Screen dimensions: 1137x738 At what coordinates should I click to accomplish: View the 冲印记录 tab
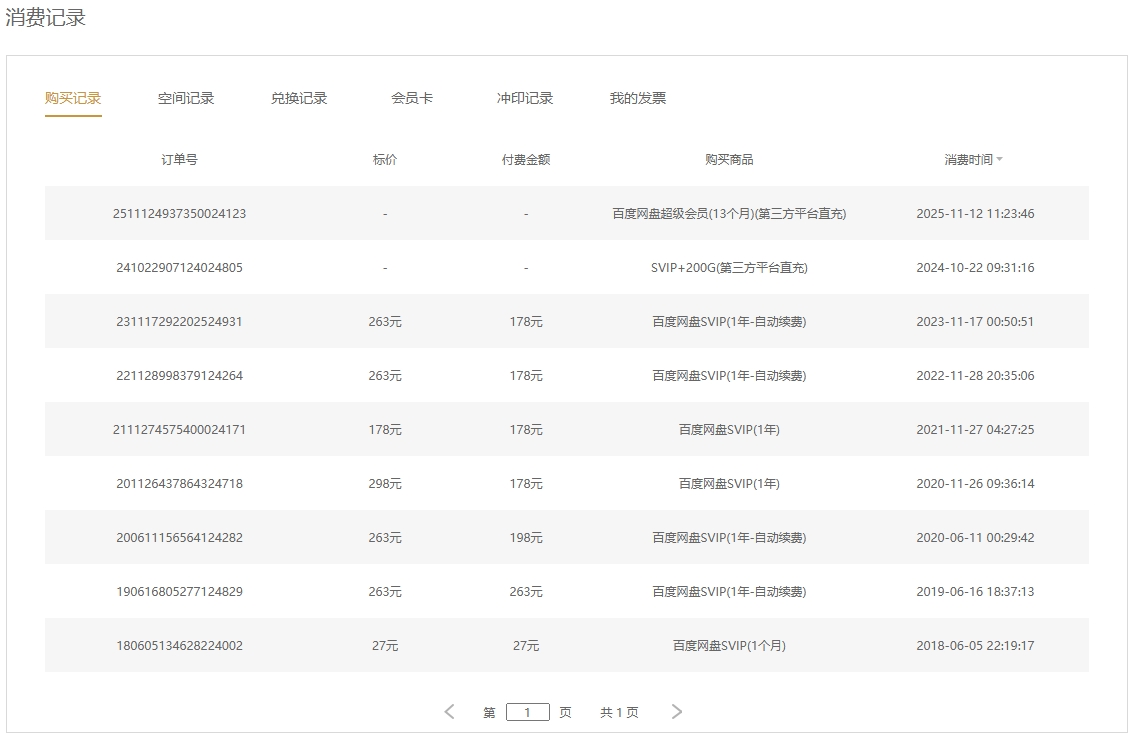click(524, 97)
